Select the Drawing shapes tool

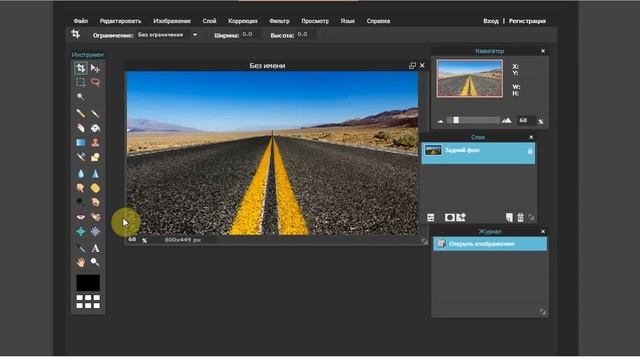(x=95, y=157)
